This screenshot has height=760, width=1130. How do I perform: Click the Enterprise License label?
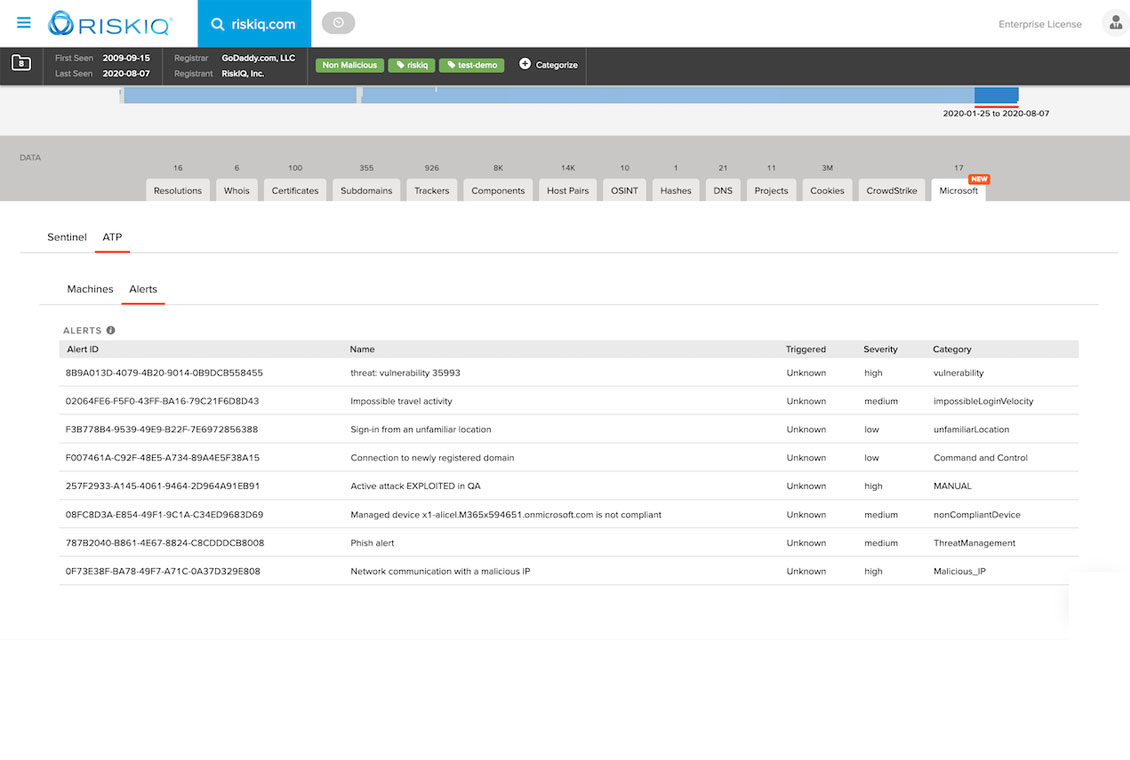pos(1040,24)
